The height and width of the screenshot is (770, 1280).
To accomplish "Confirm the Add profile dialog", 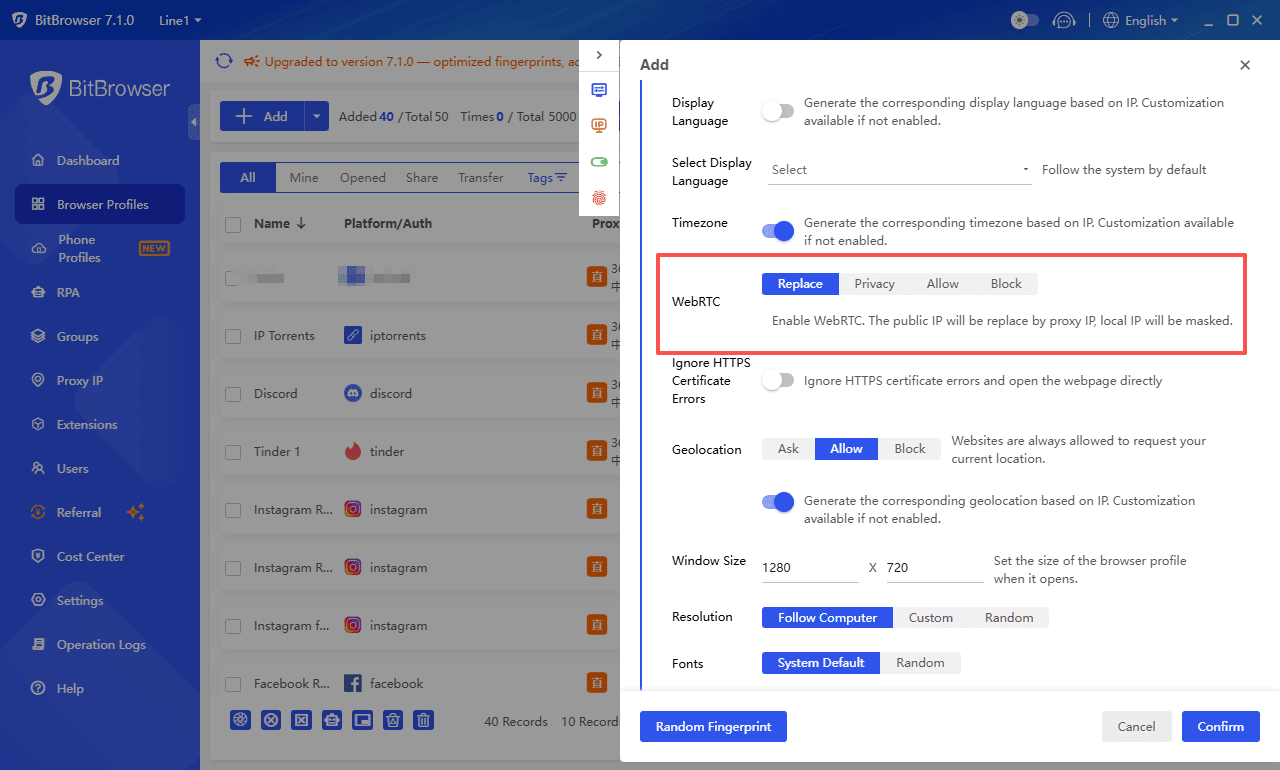I will (x=1220, y=726).
